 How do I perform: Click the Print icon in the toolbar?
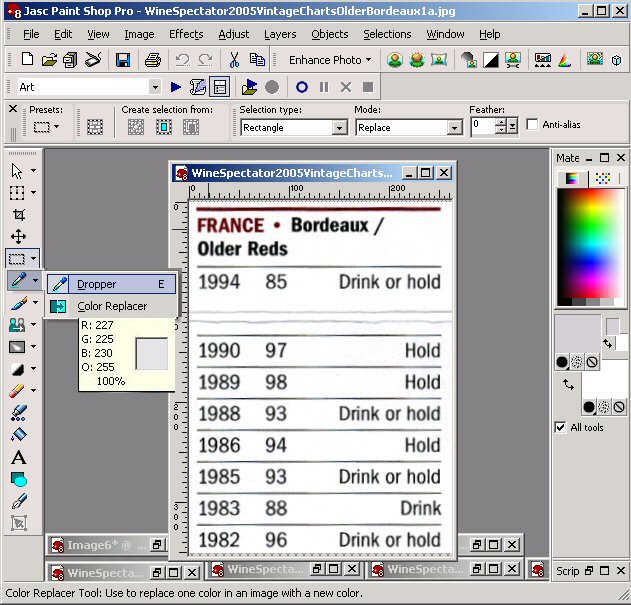[x=152, y=60]
